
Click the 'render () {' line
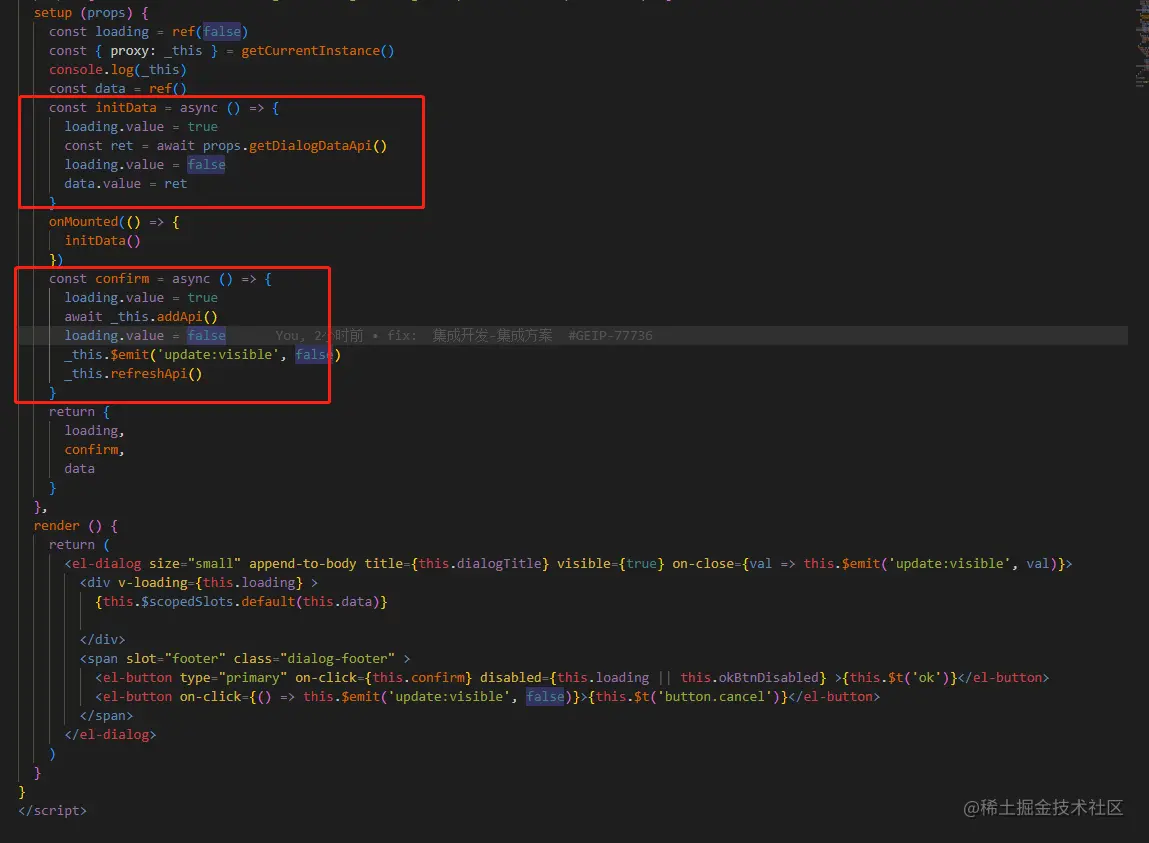75,526
